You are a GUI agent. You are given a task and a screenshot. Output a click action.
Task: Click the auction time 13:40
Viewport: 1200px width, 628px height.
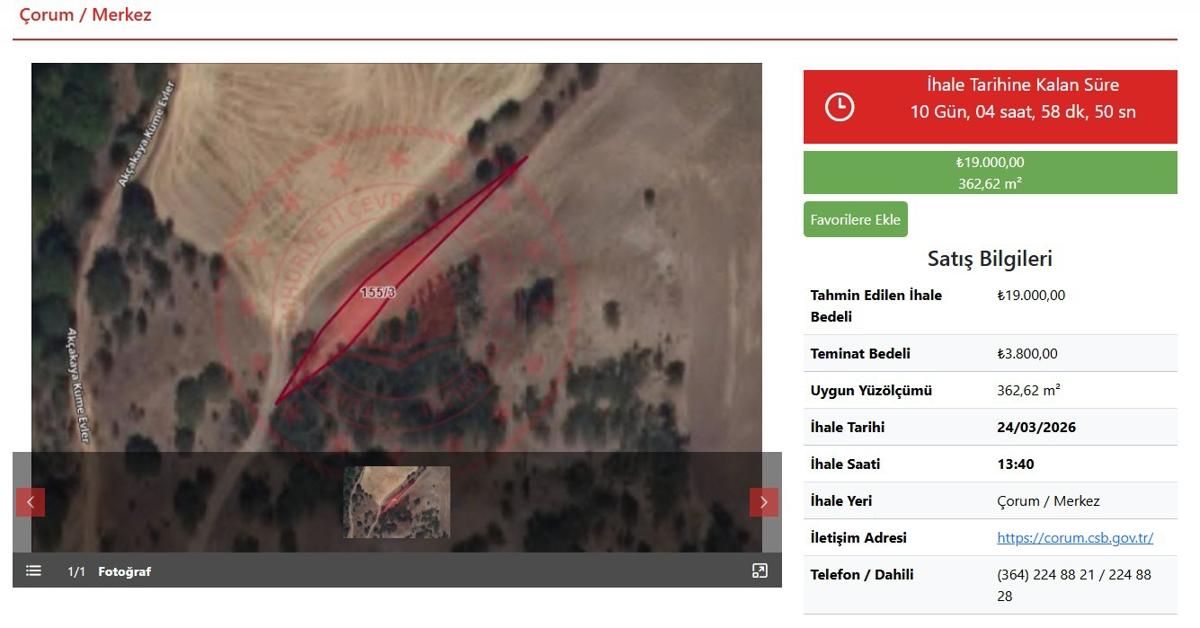tap(1015, 464)
